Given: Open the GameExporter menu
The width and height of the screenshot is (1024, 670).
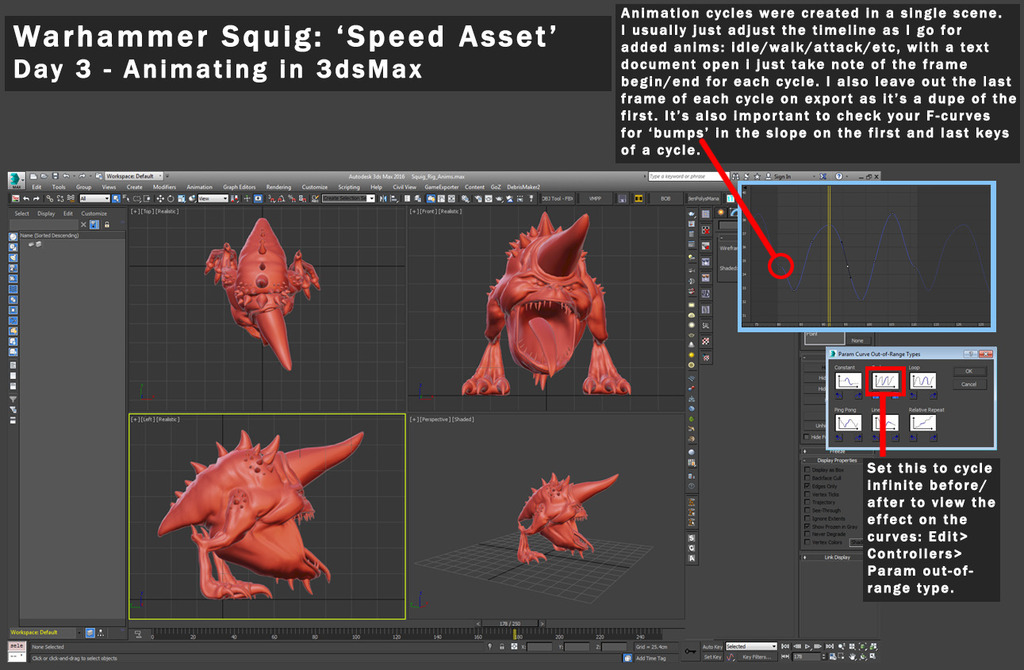Looking at the screenshot, I should click(x=441, y=187).
